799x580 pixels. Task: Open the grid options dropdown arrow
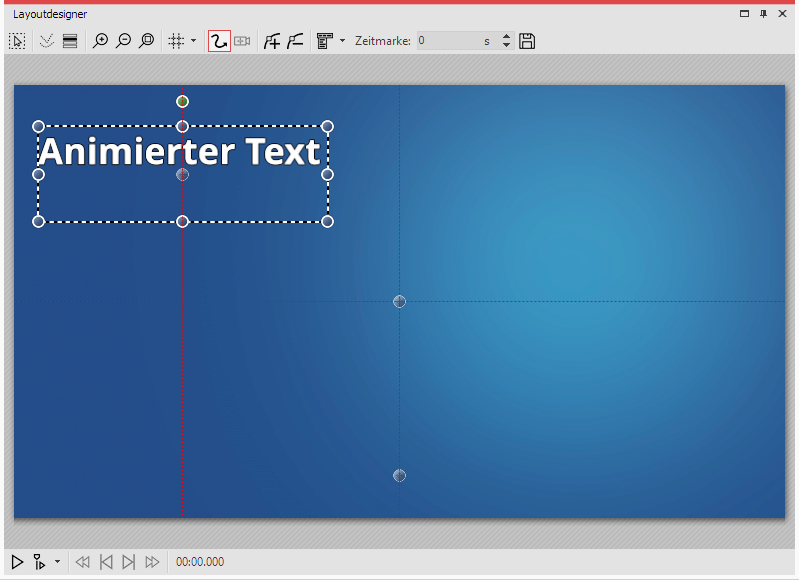point(193,41)
